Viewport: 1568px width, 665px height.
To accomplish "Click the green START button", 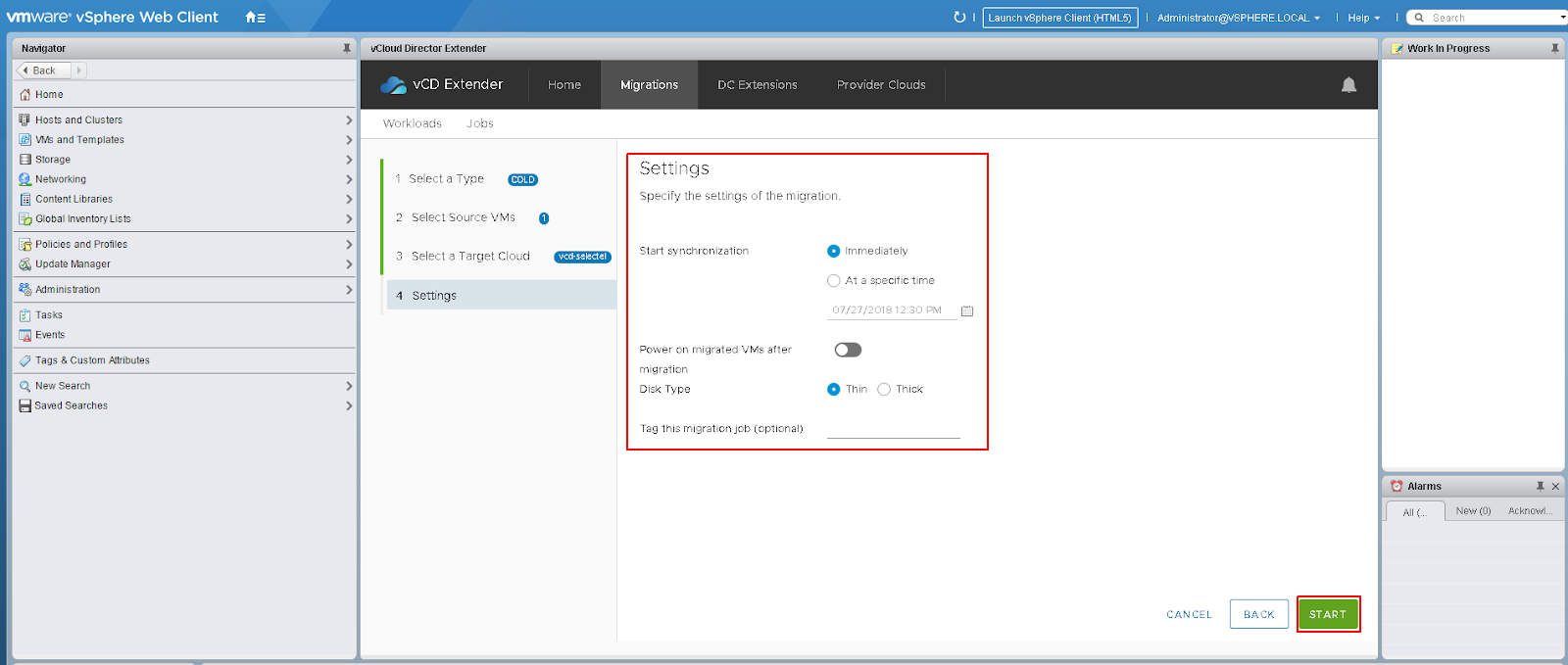I will pos(1328,614).
